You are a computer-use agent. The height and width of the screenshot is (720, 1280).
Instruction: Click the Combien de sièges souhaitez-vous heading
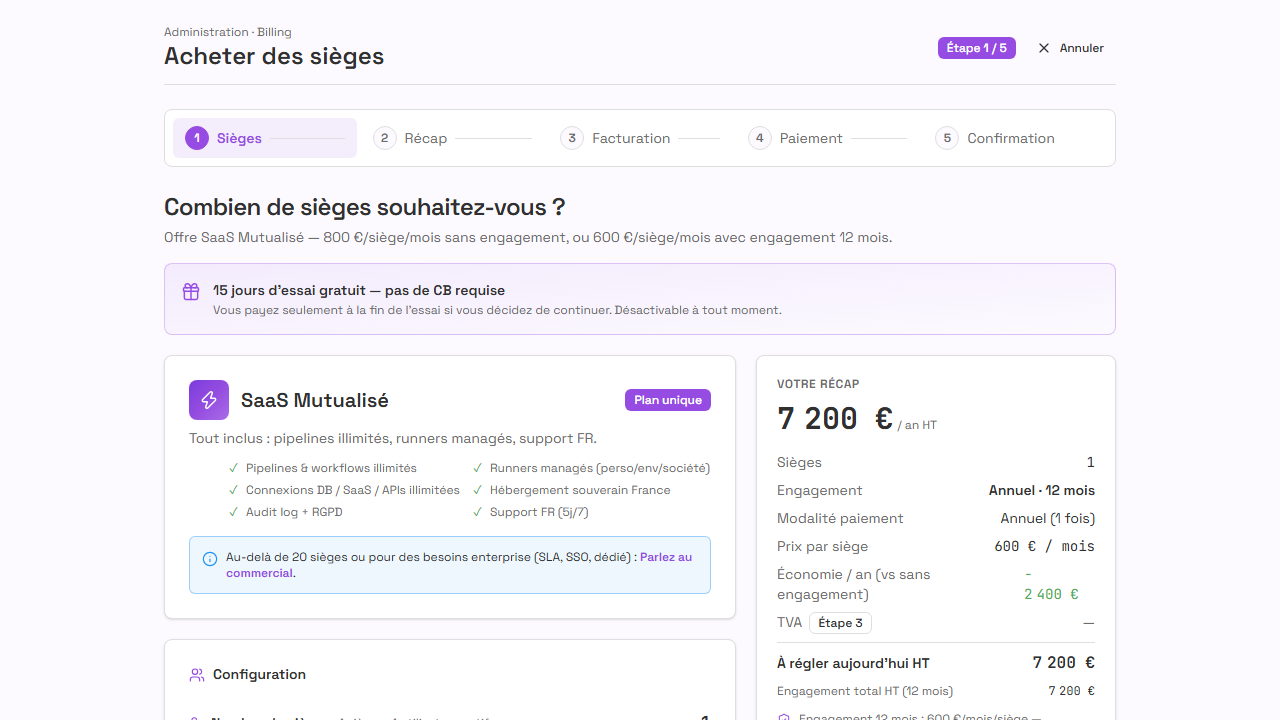coord(365,208)
